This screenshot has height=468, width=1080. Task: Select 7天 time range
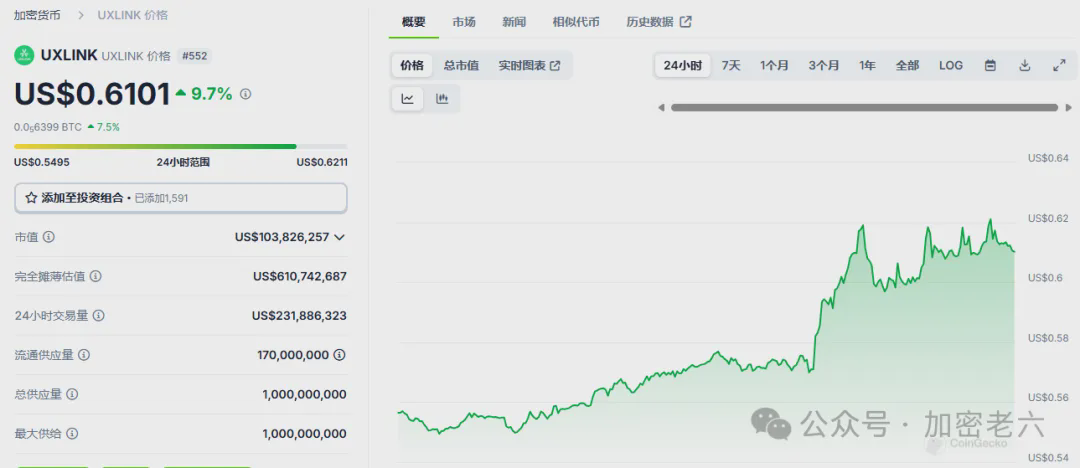click(731, 65)
